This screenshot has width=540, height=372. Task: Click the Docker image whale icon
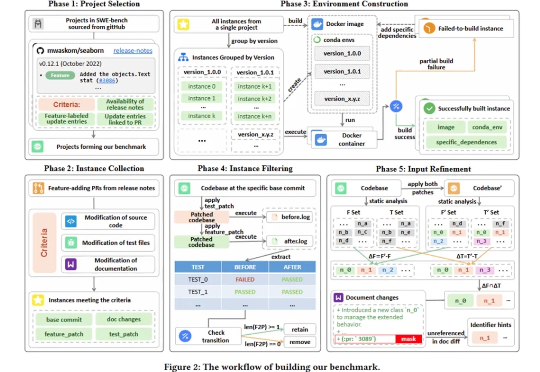click(317, 24)
